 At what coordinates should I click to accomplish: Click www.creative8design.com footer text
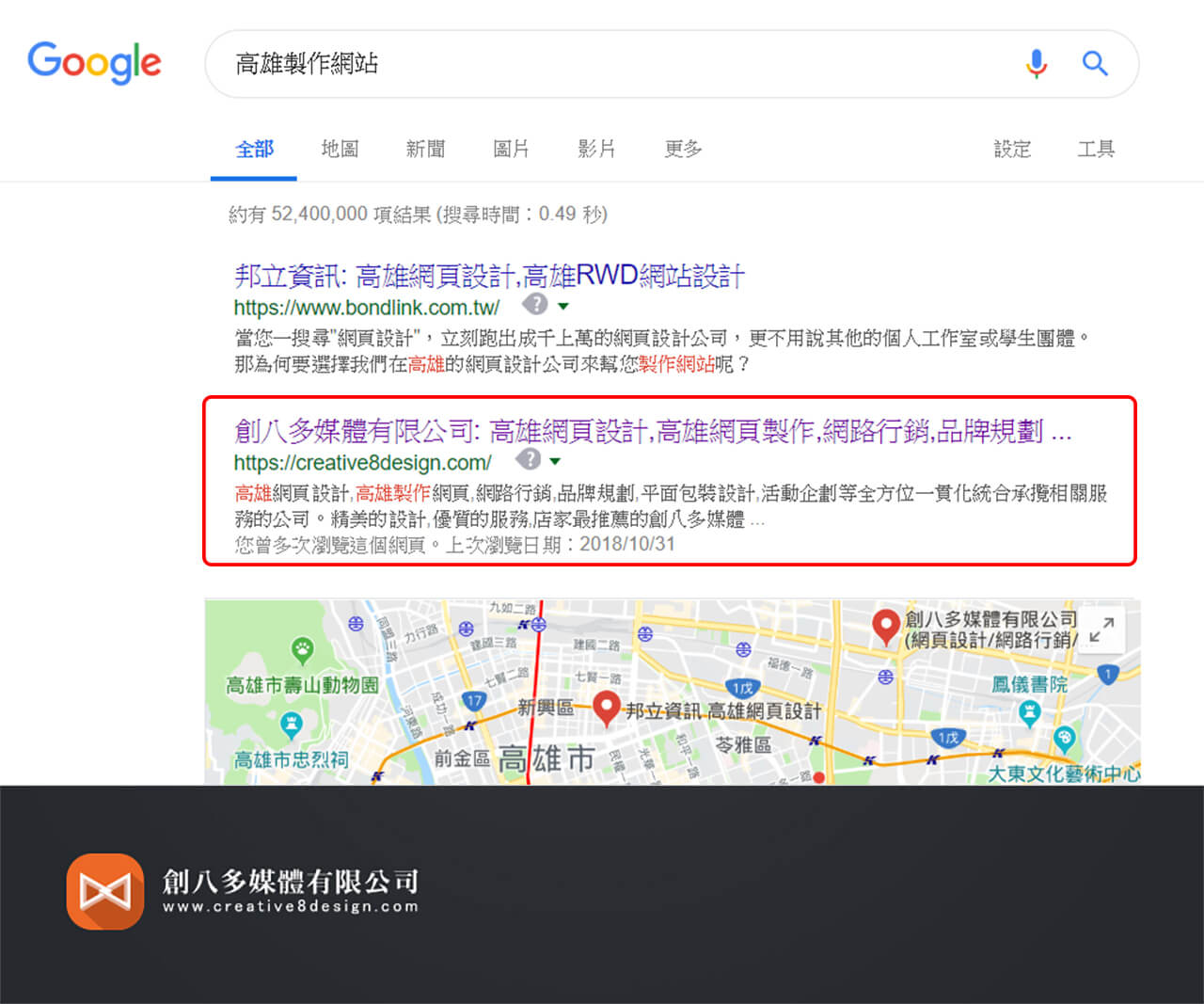(x=291, y=906)
